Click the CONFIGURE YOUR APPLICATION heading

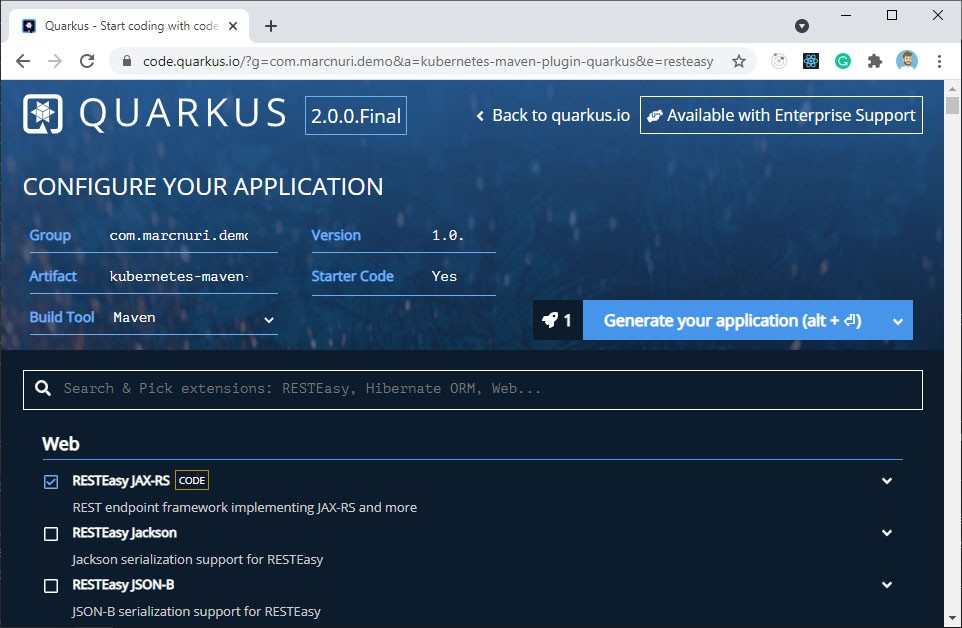point(203,186)
